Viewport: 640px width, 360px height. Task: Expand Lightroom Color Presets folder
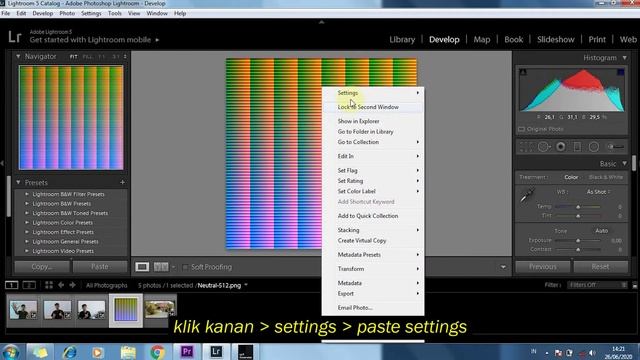[x=27, y=222]
